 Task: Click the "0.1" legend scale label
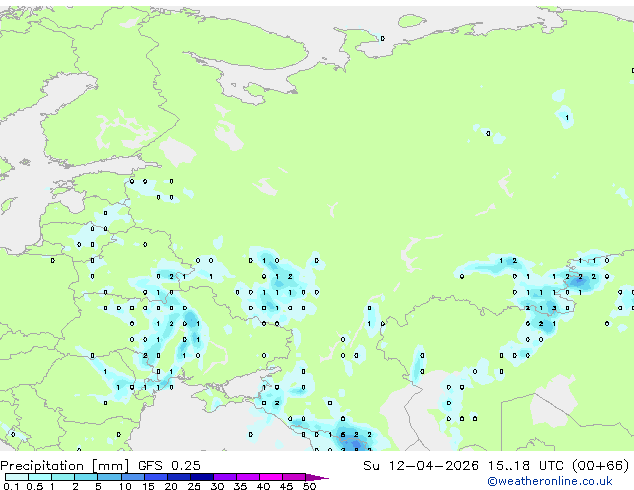11,486
